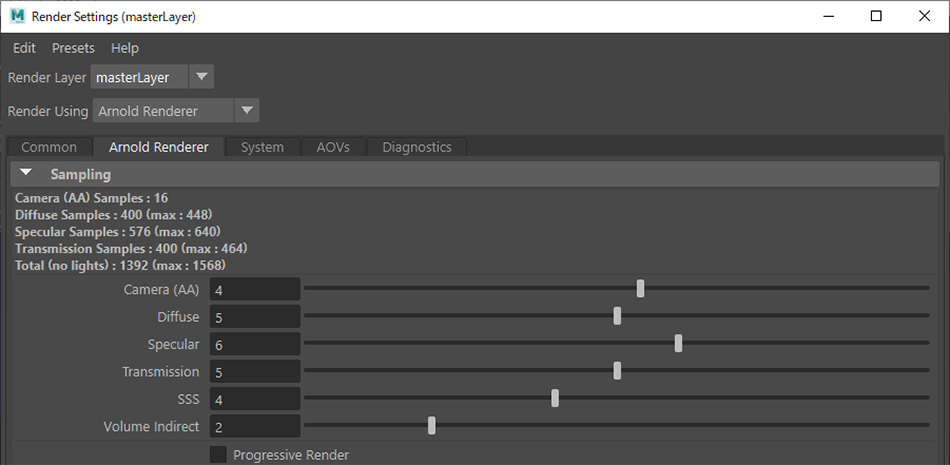Open the Presets menu
Image resolution: width=950 pixels, height=465 pixels.
[73, 48]
